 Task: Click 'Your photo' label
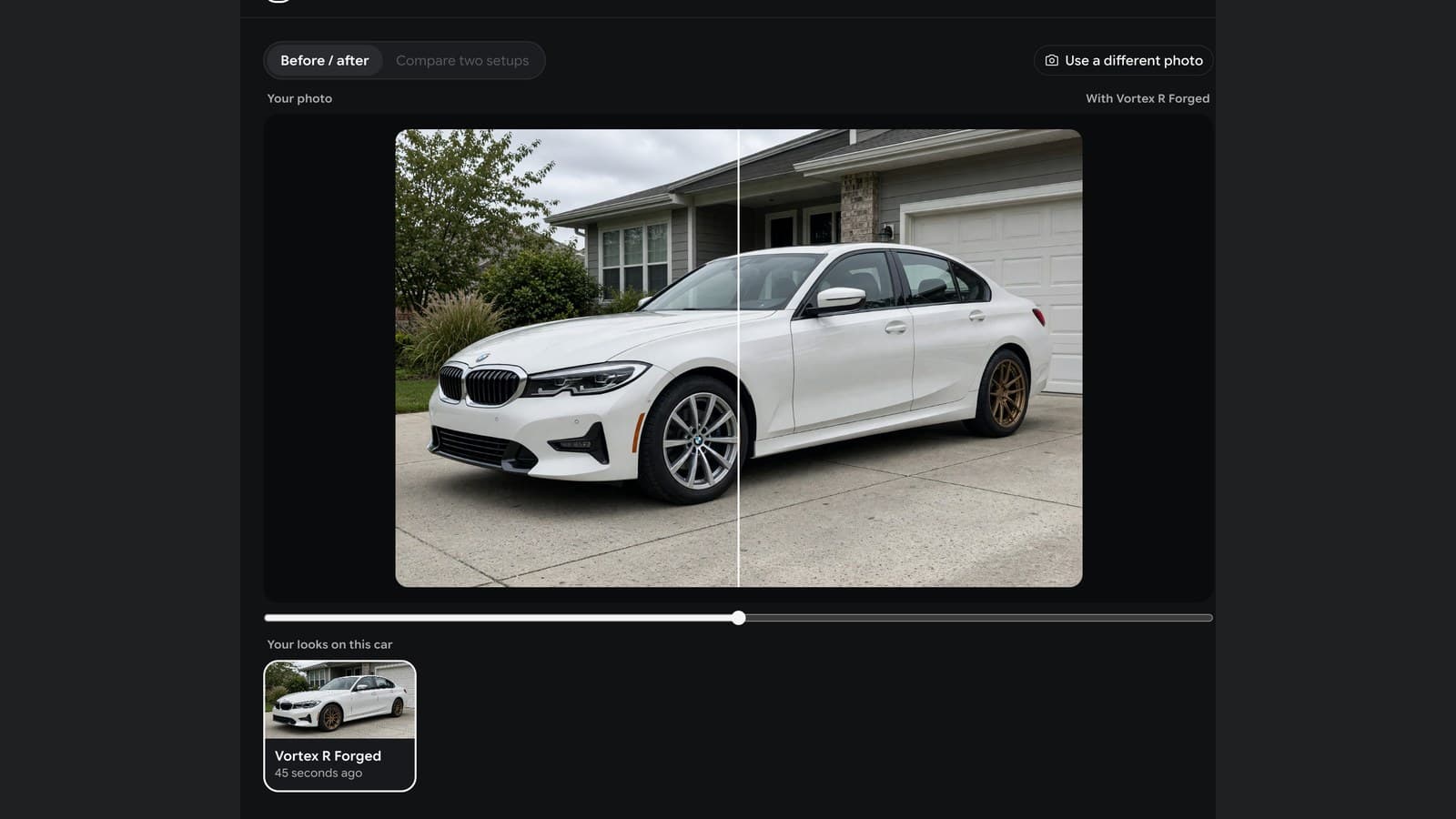coord(299,98)
